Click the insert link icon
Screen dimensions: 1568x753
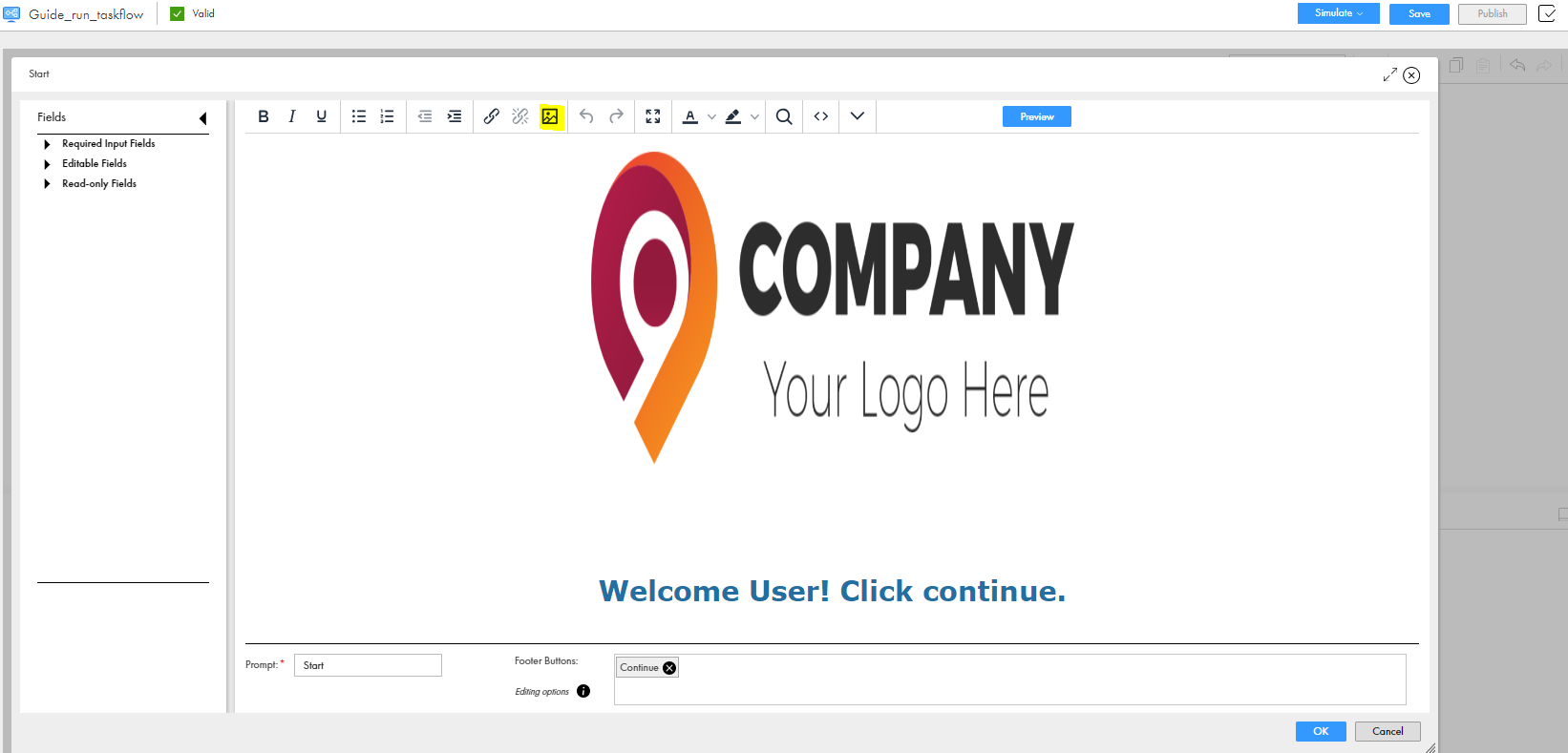491,116
